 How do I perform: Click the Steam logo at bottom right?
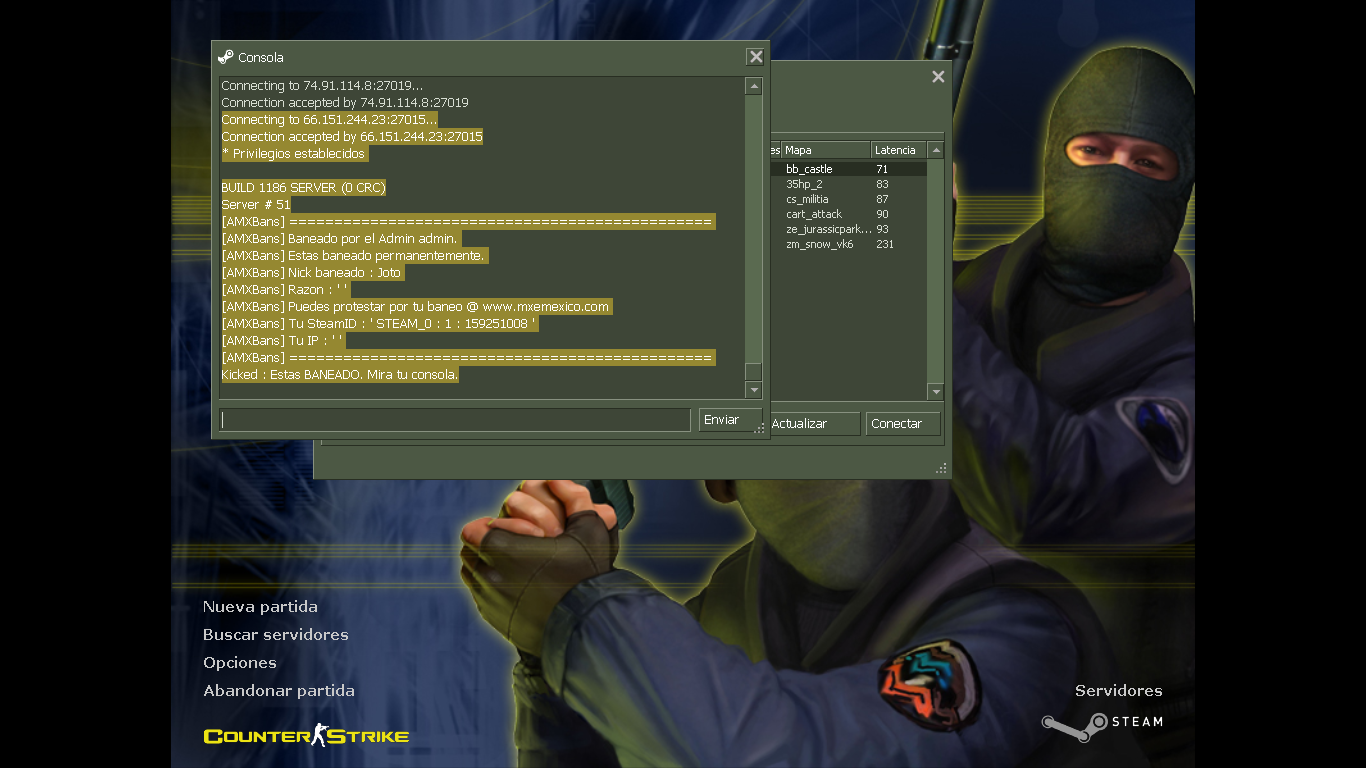[x=1103, y=726]
